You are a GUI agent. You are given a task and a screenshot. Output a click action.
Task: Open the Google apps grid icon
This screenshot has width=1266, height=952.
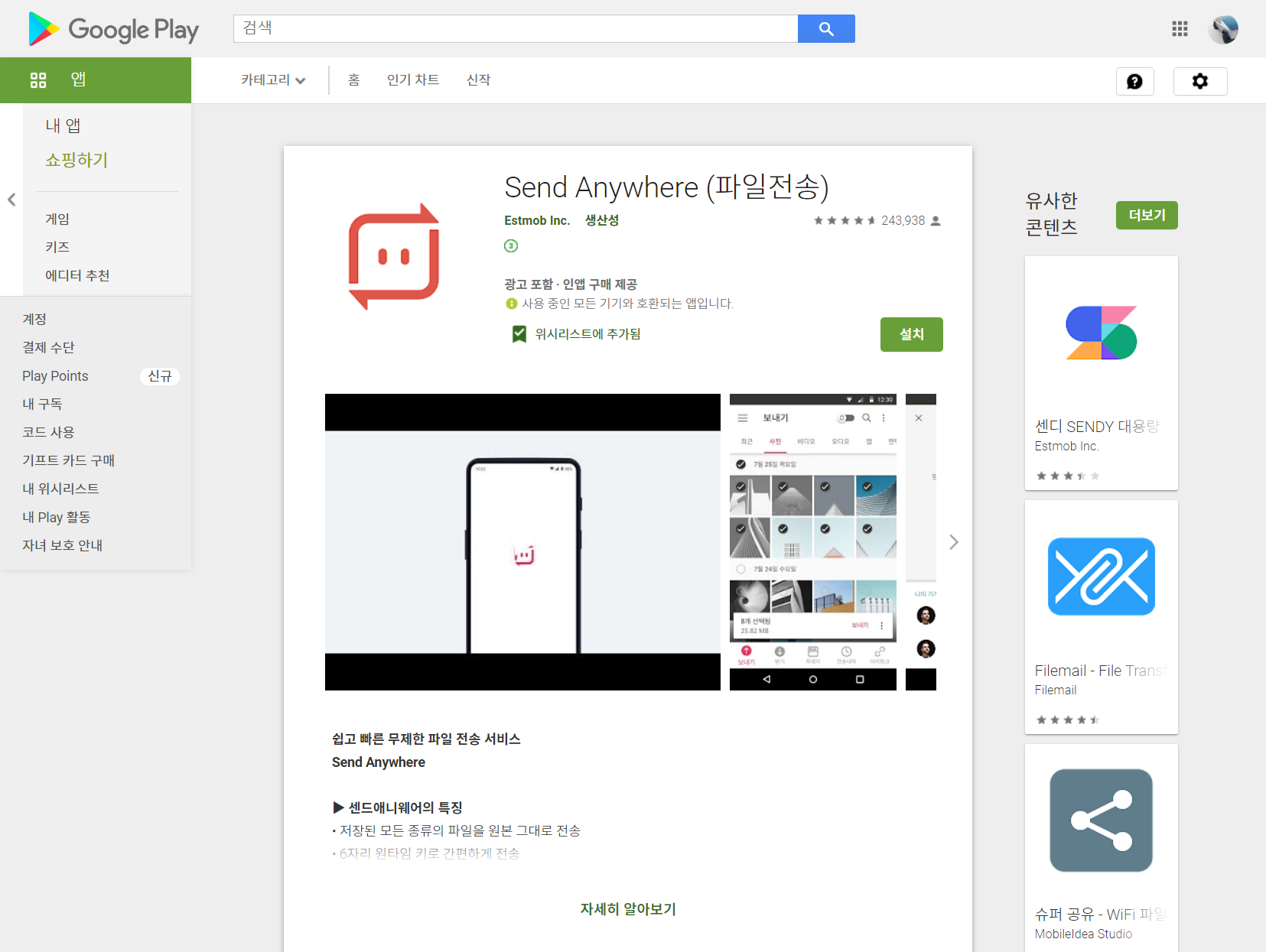tap(1180, 29)
